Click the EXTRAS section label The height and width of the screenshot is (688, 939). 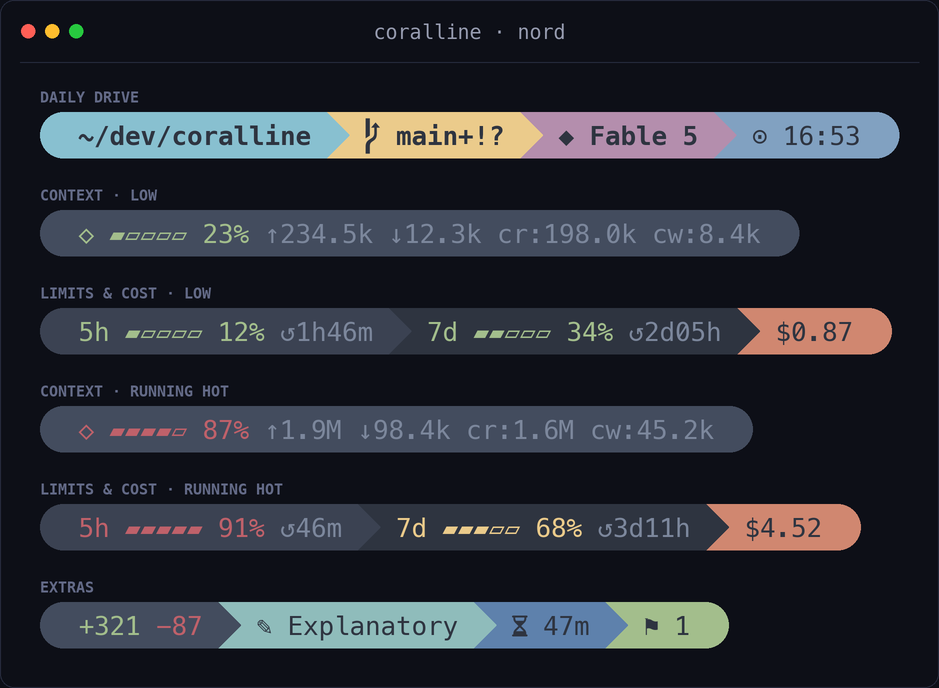(x=66, y=587)
